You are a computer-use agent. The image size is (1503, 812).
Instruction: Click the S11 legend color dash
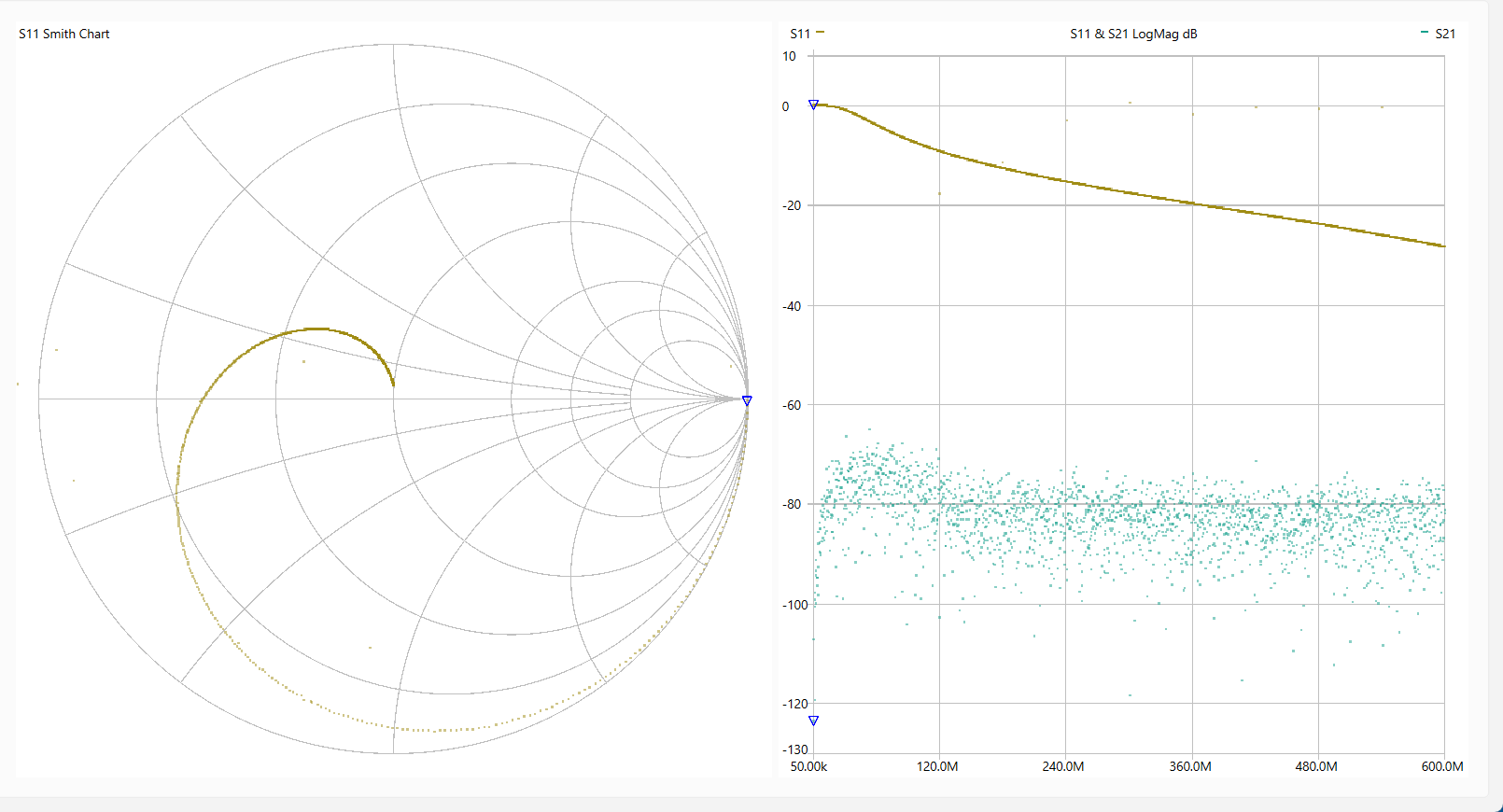click(x=821, y=33)
